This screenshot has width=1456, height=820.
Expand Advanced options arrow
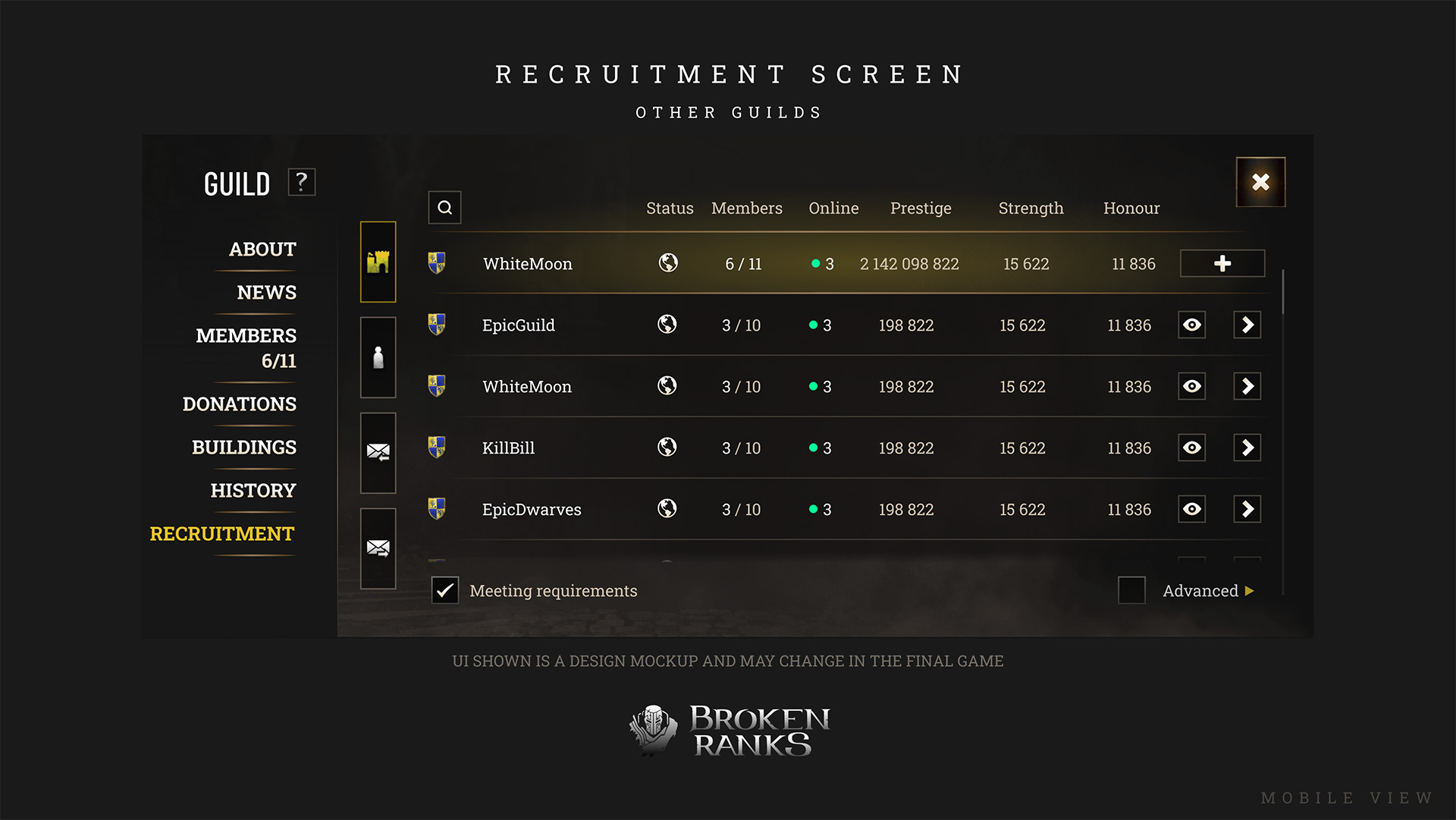tap(1249, 591)
